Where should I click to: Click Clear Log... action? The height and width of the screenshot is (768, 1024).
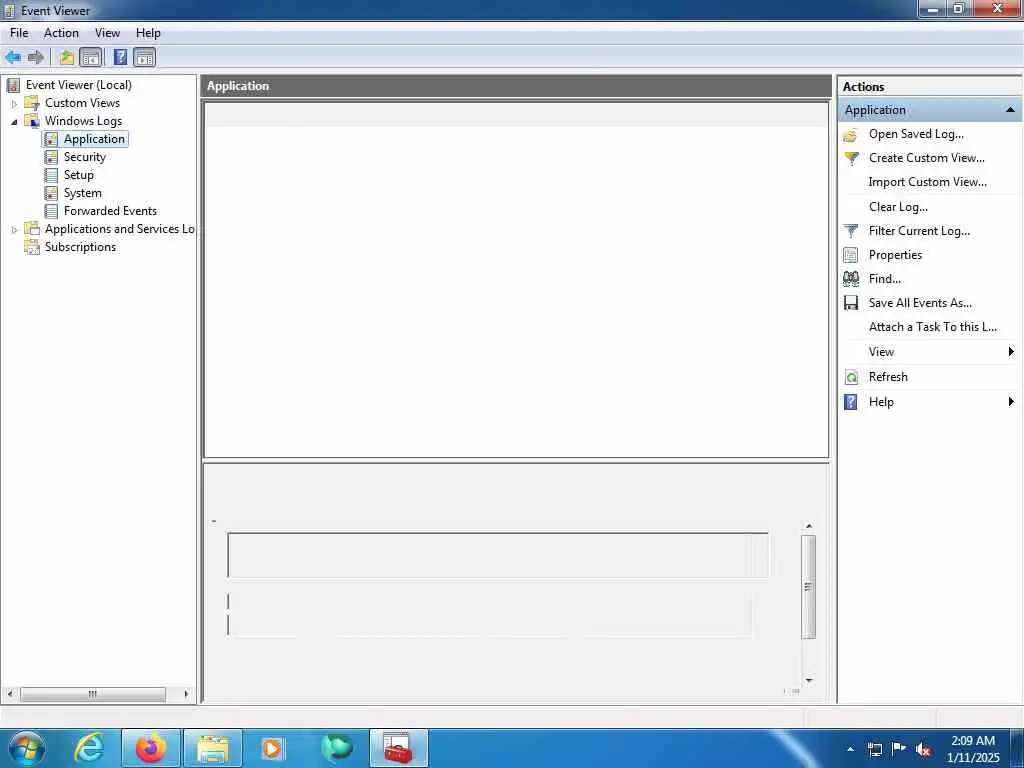point(898,207)
